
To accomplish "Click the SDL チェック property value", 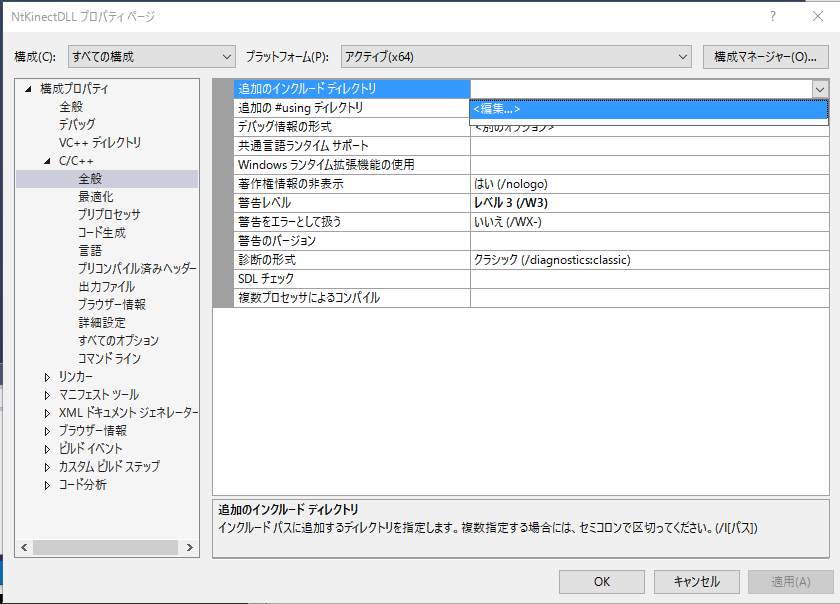I will tap(648, 278).
